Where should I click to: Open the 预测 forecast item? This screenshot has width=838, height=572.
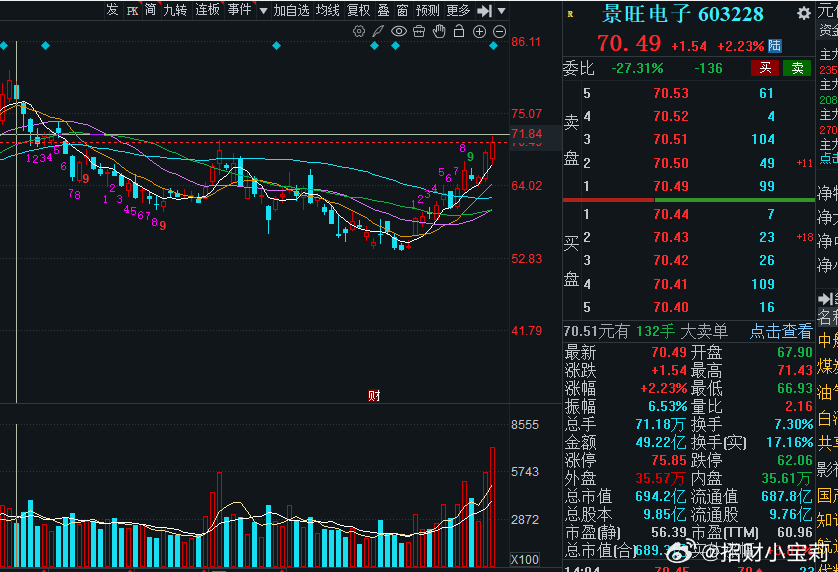[x=428, y=10]
